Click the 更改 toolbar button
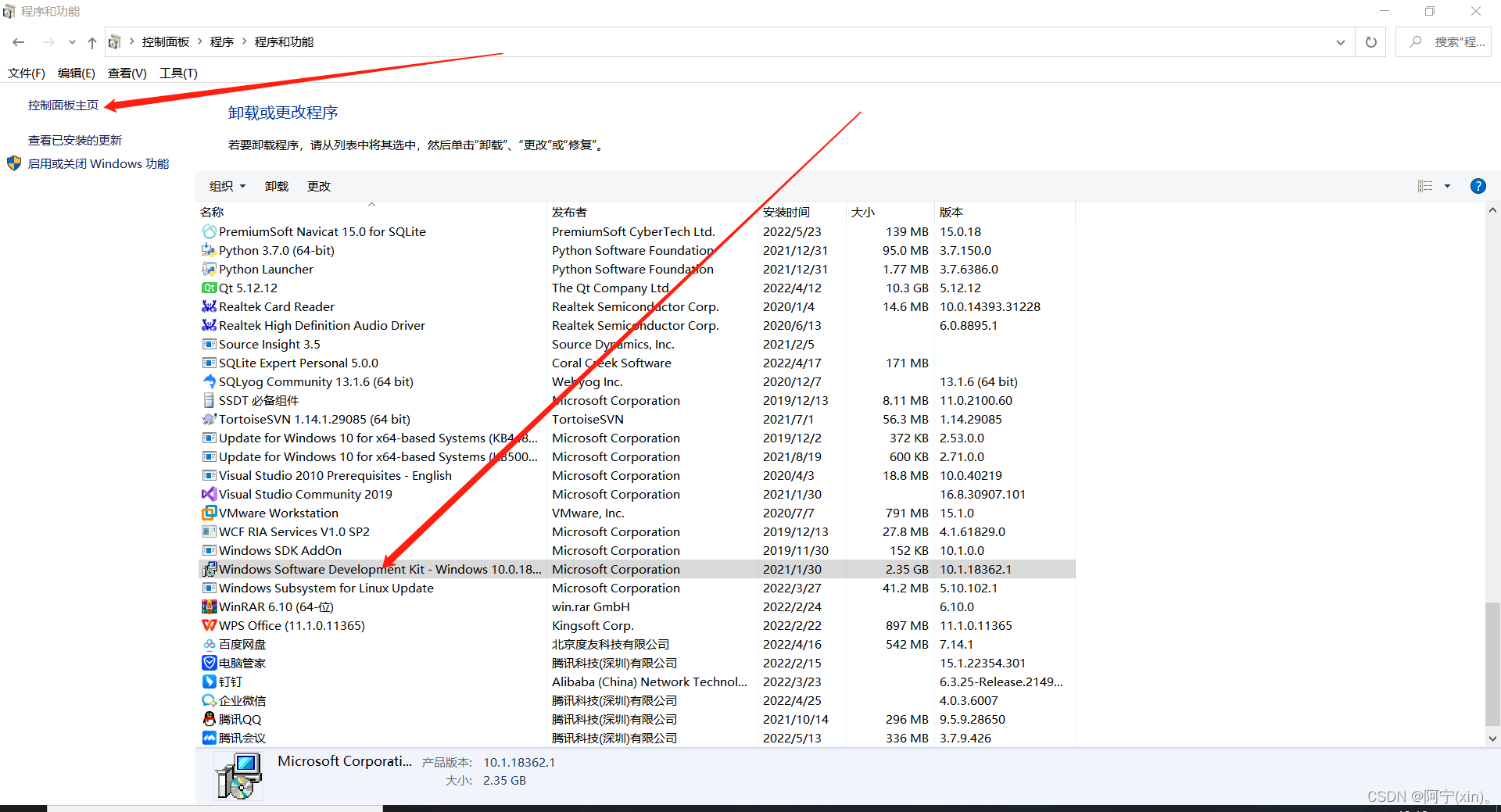This screenshot has height=812, width=1501. 319,187
